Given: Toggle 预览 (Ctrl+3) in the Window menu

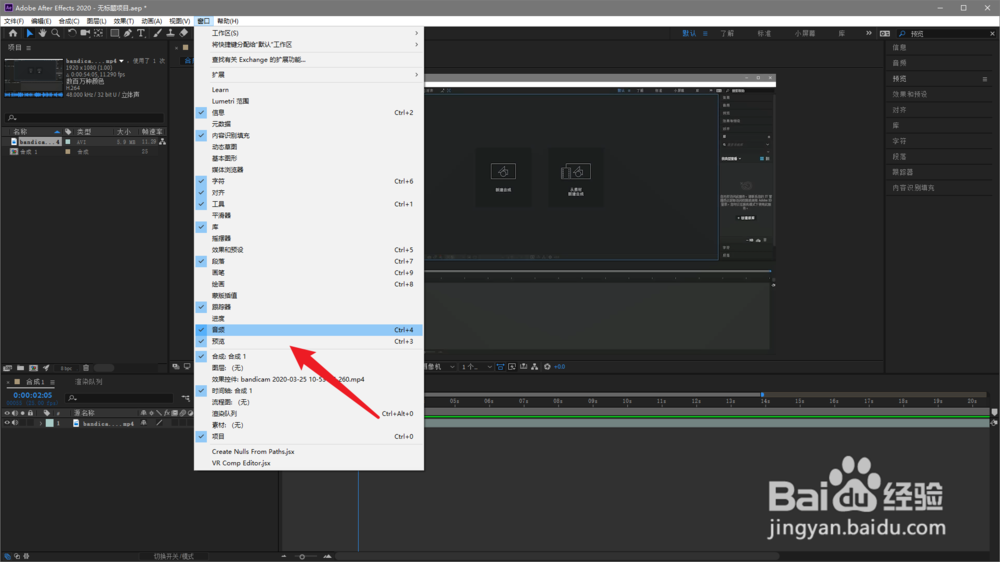Looking at the screenshot, I should (309, 341).
